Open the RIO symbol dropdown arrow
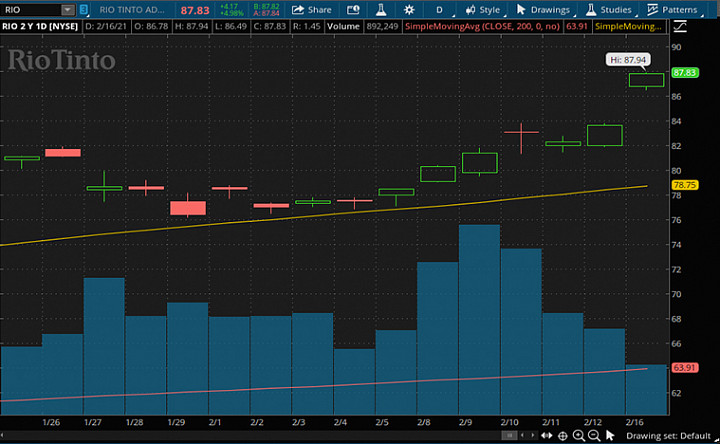The width and height of the screenshot is (720, 444). (x=68, y=10)
